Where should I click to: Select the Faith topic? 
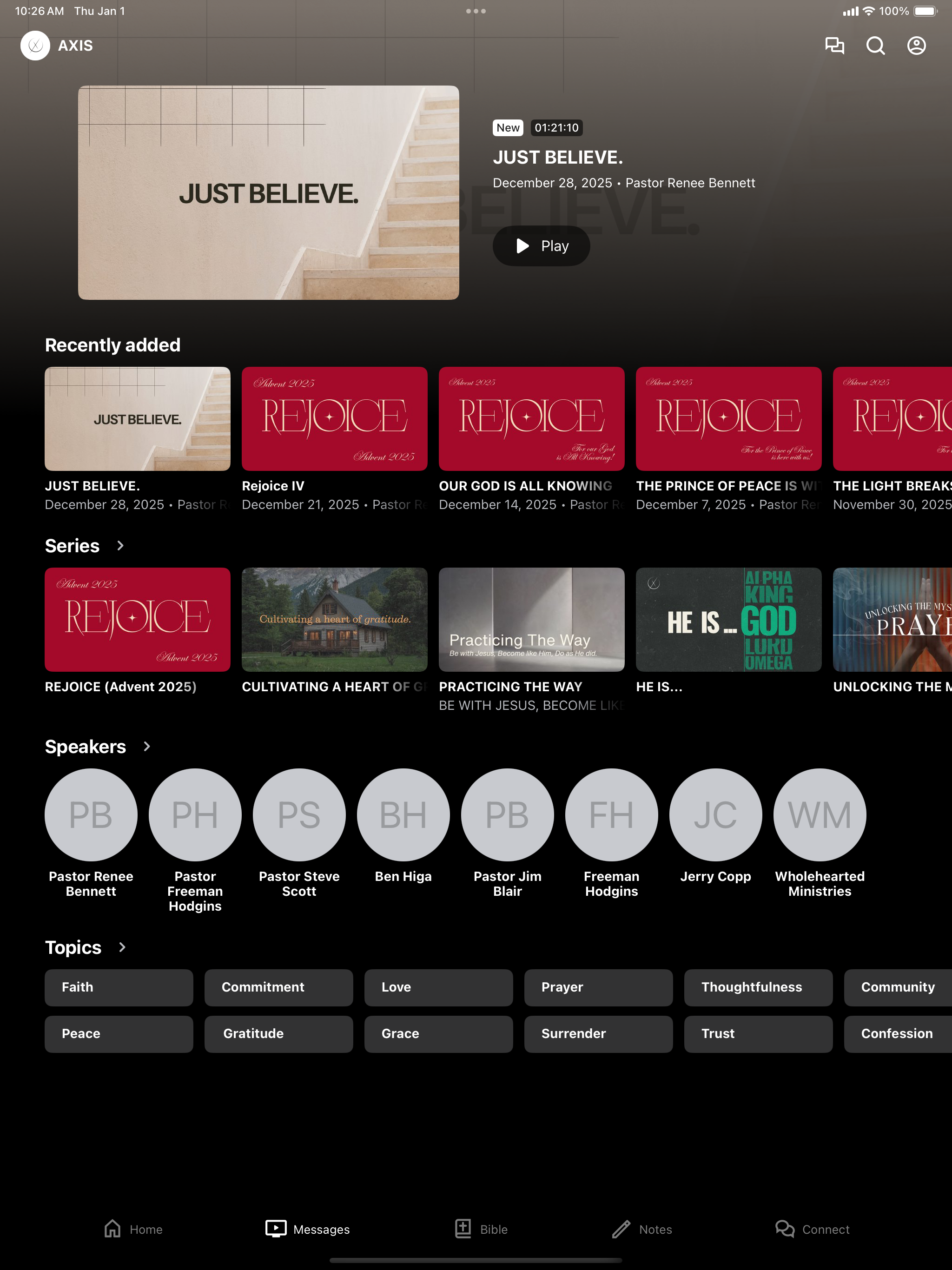[x=119, y=987]
